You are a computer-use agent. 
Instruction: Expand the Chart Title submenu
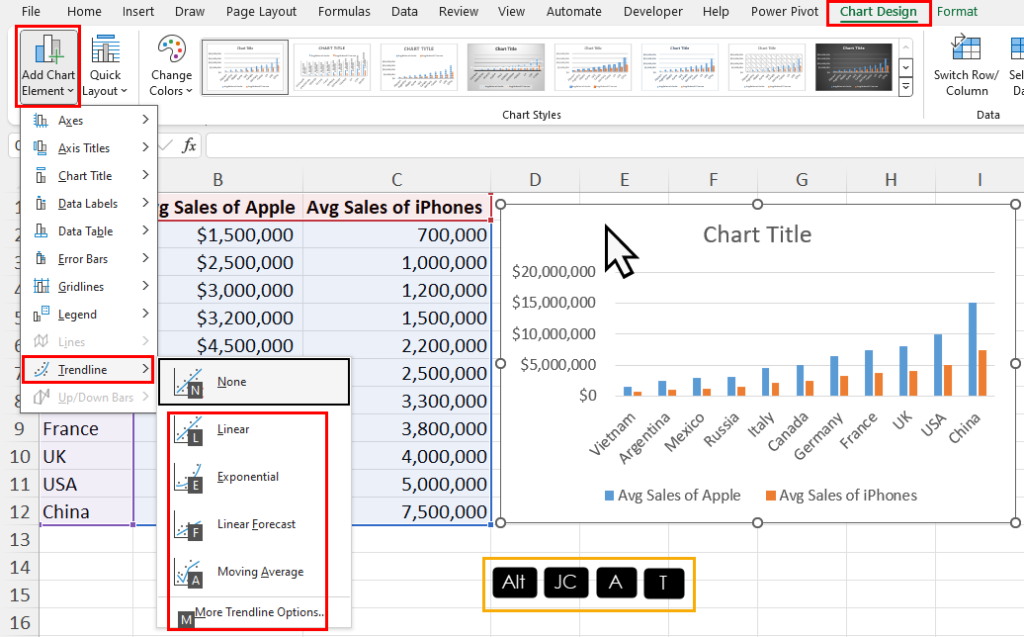[89, 176]
